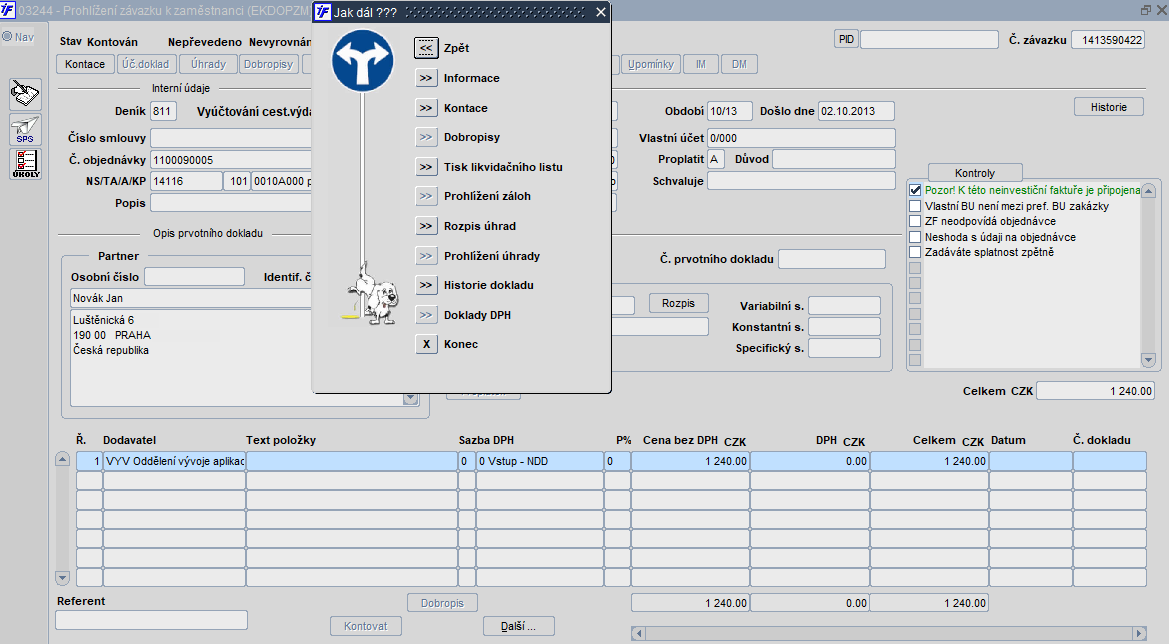Click arrow button next to Historie dokladu

[x=426, y=285]
